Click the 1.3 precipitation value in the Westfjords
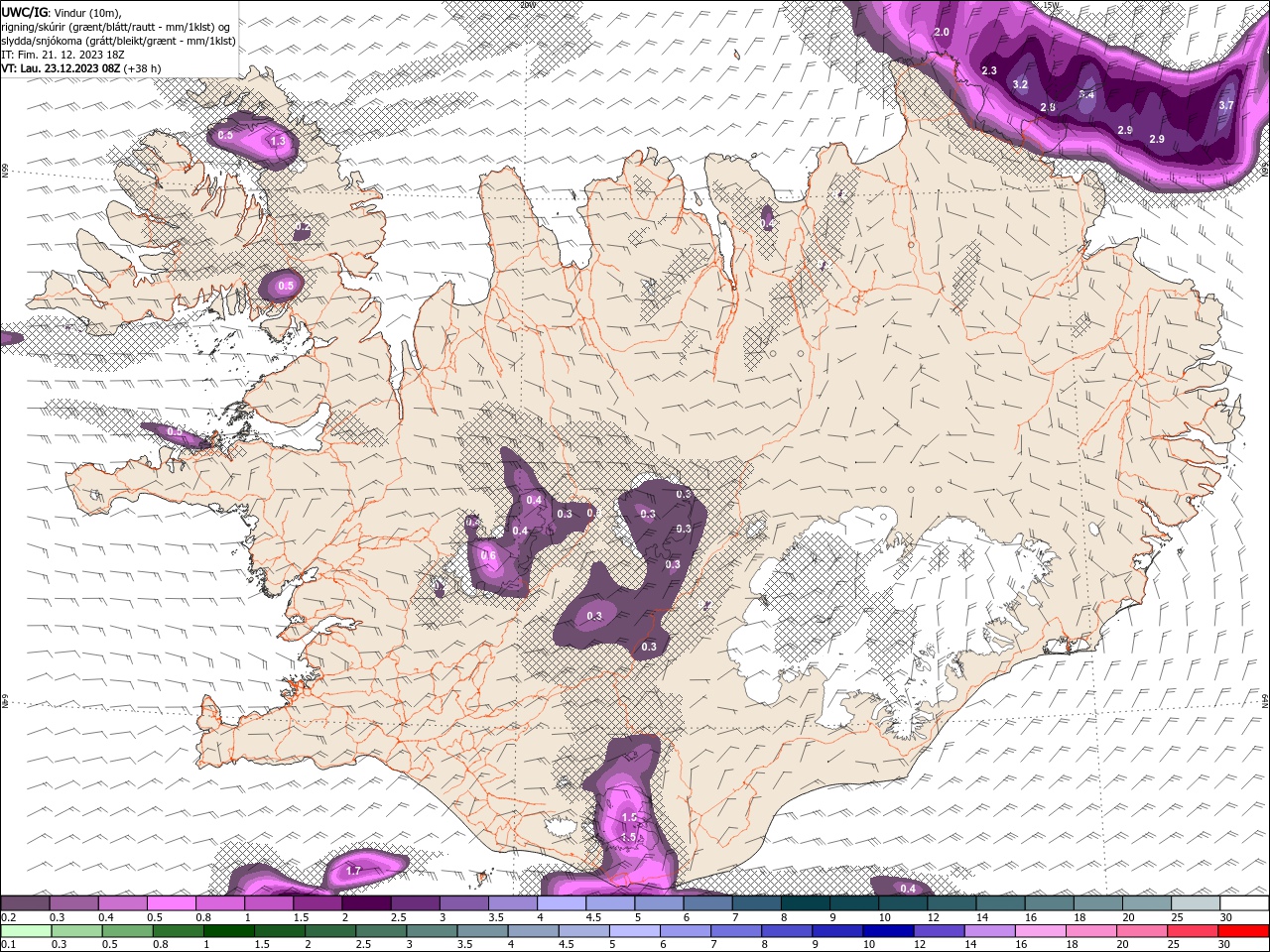The height and width of the screenshot is (952, 1270). [x=278, y=142]
